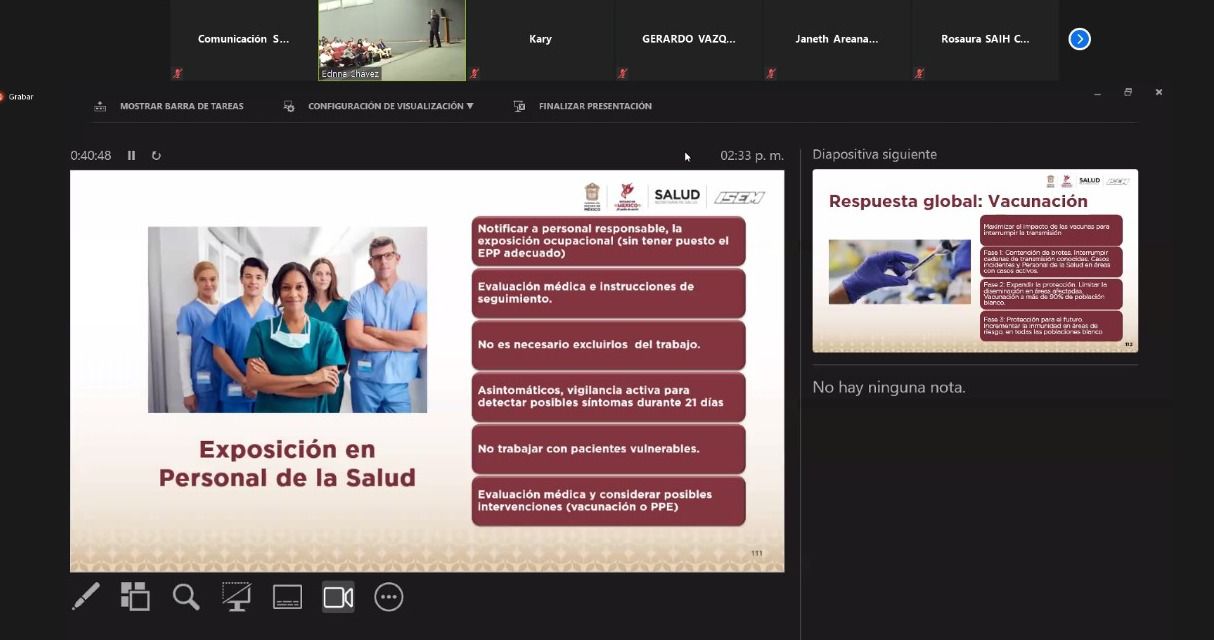Pause the presentation timer
This screenshot has height=640, width=1214.
131,155
